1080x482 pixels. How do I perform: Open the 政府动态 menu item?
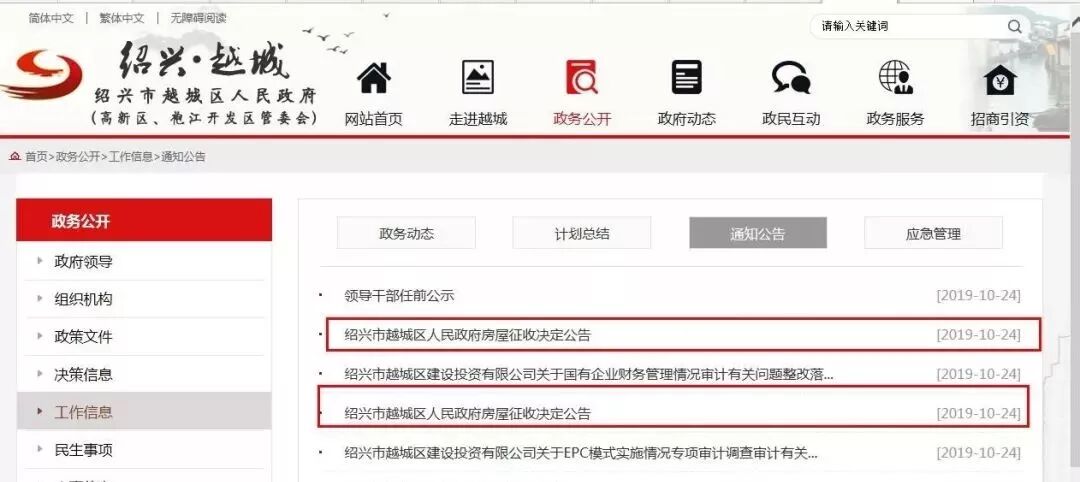[x=687, y=118]
